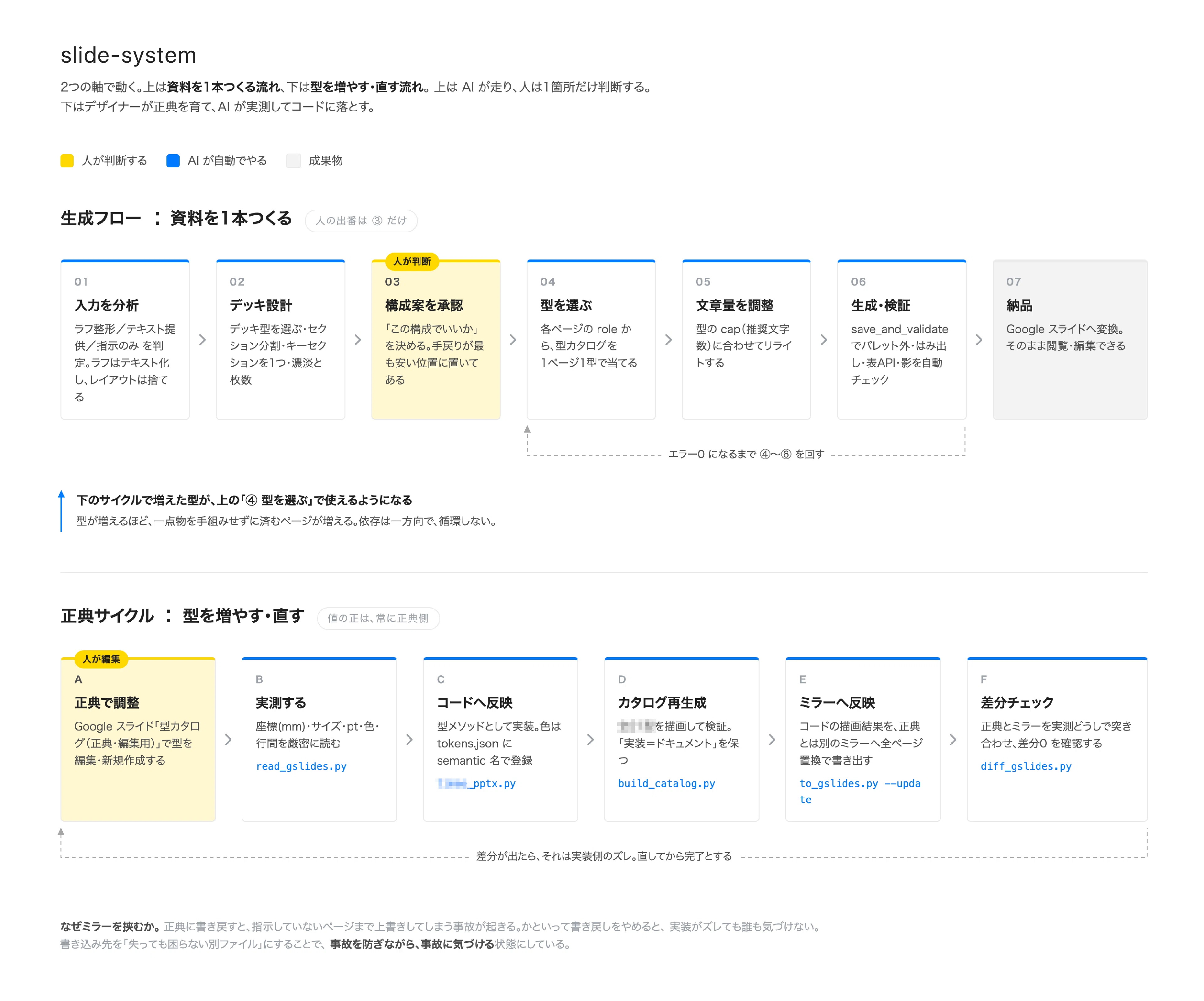
Task: Click the chevron between カタログ再生成 and ミラーへ反映
Action: [772, 740]
